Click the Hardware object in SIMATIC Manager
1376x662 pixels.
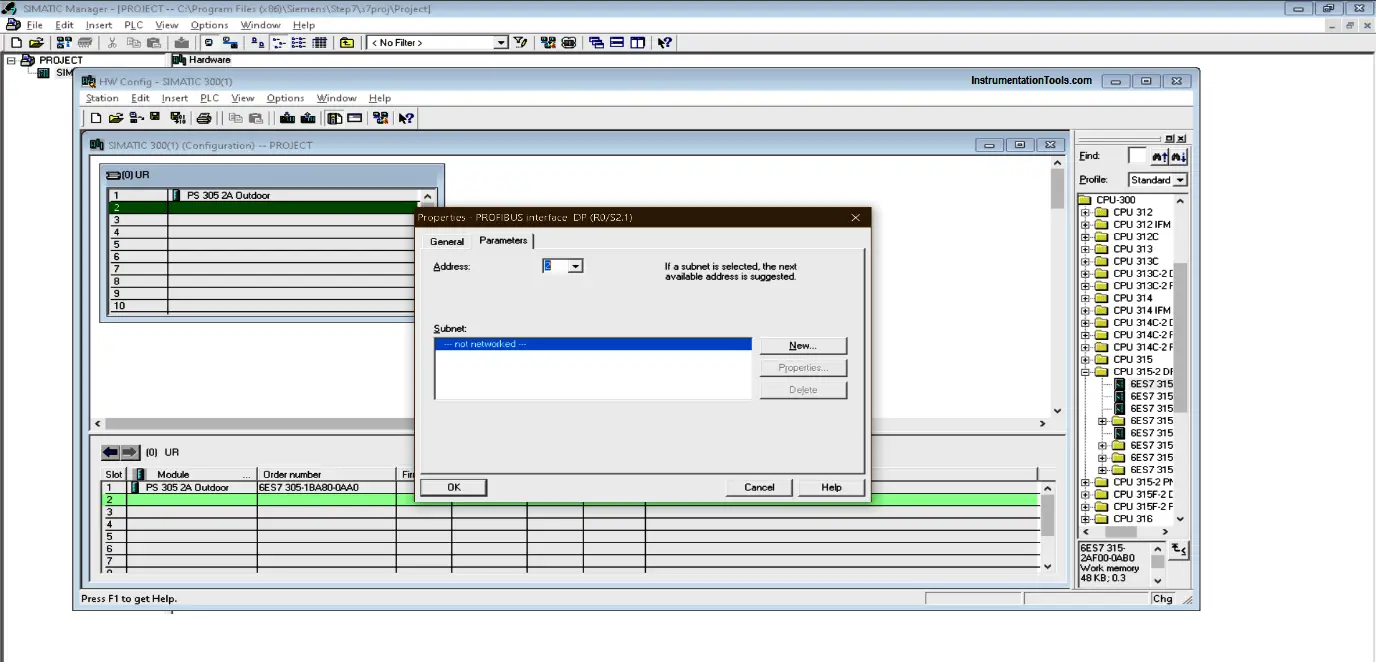point(200,60)
